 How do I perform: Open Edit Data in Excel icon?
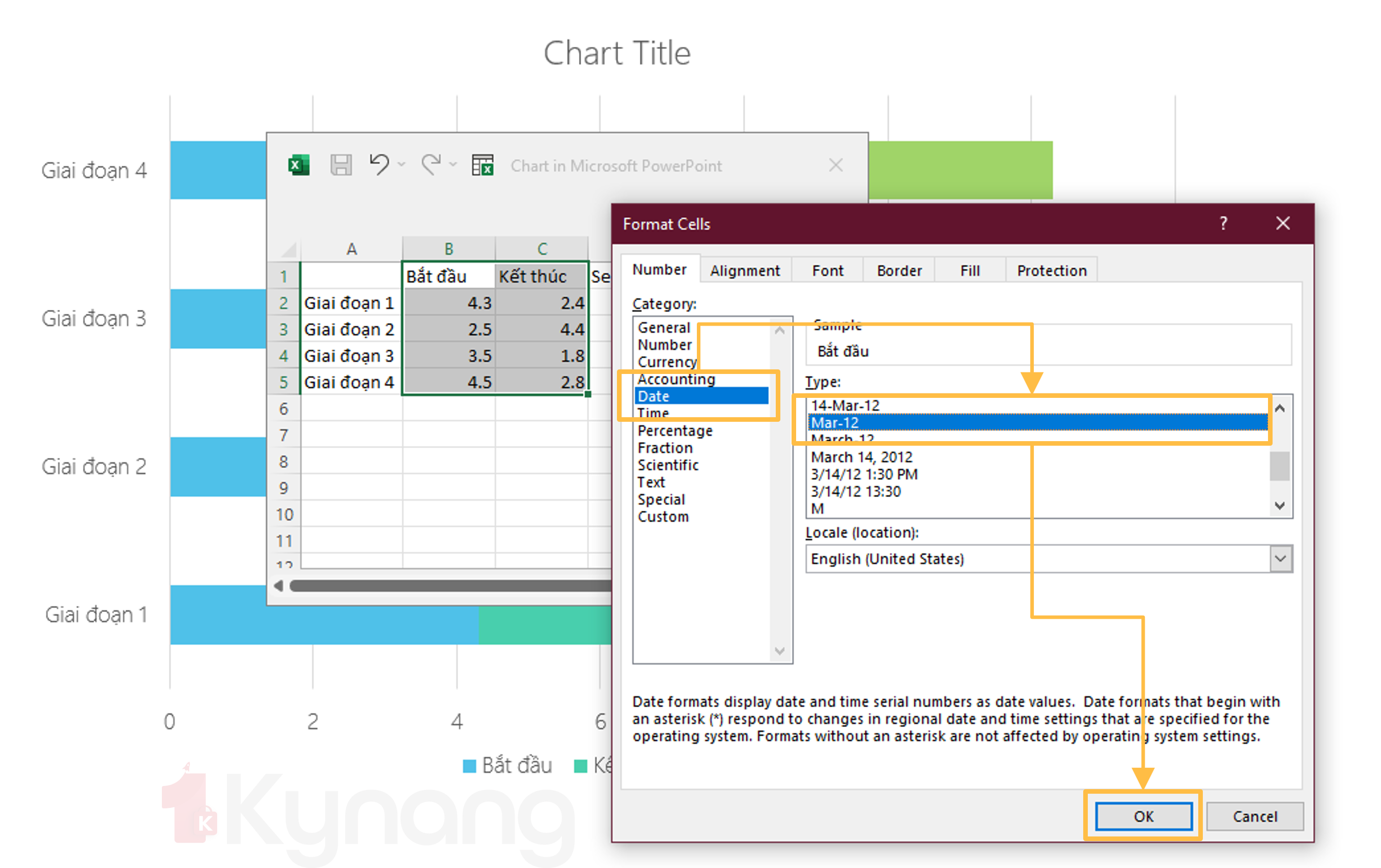click(483, 166)
